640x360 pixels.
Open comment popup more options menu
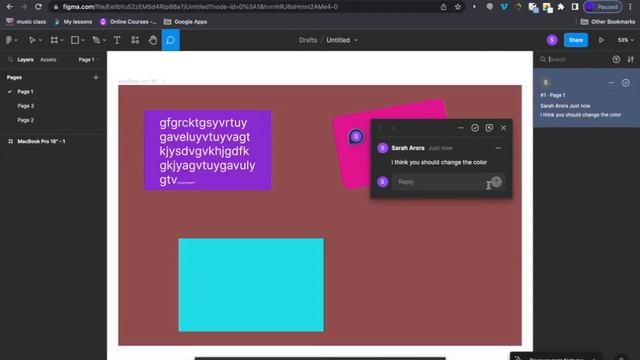pyautogui.click(x=461, y=128)
